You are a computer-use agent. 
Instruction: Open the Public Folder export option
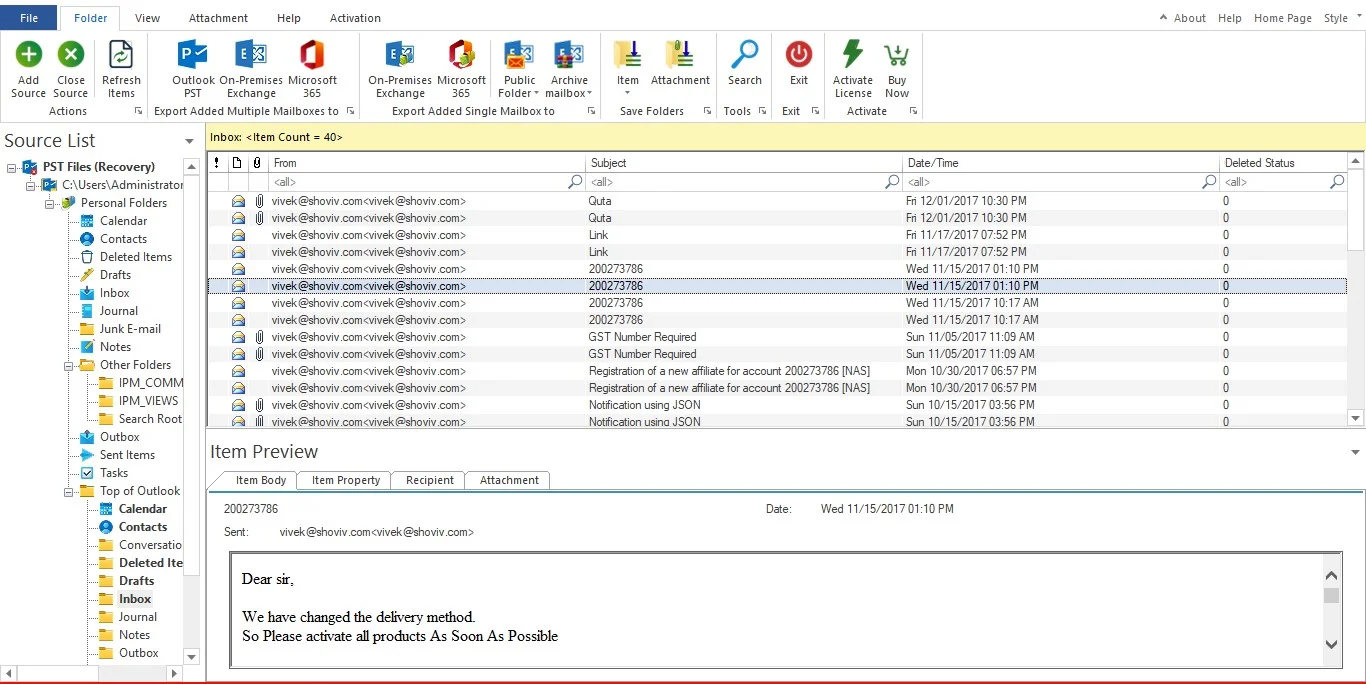(x=519, y=68)
